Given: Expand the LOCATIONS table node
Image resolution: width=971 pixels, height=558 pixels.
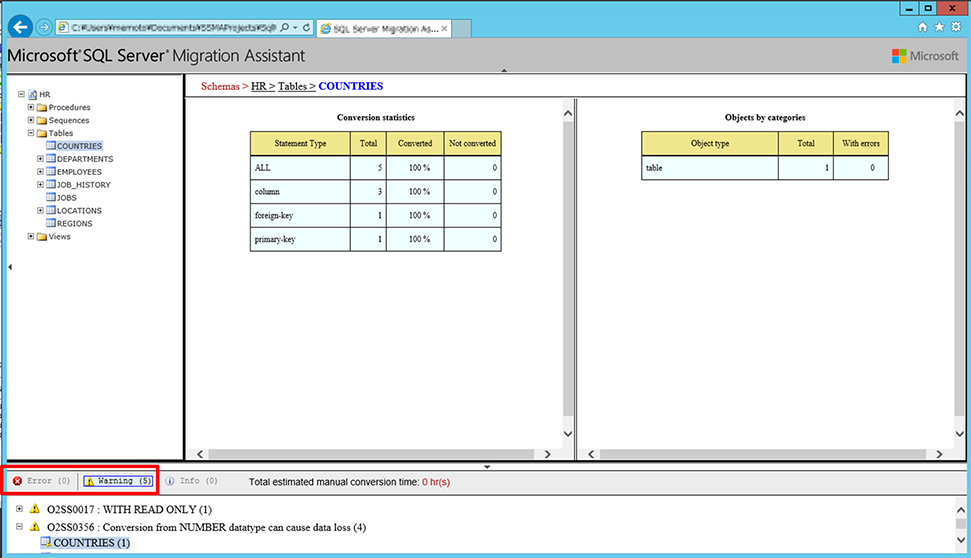Looking at the screenshot, I should (x=40, y=211).
